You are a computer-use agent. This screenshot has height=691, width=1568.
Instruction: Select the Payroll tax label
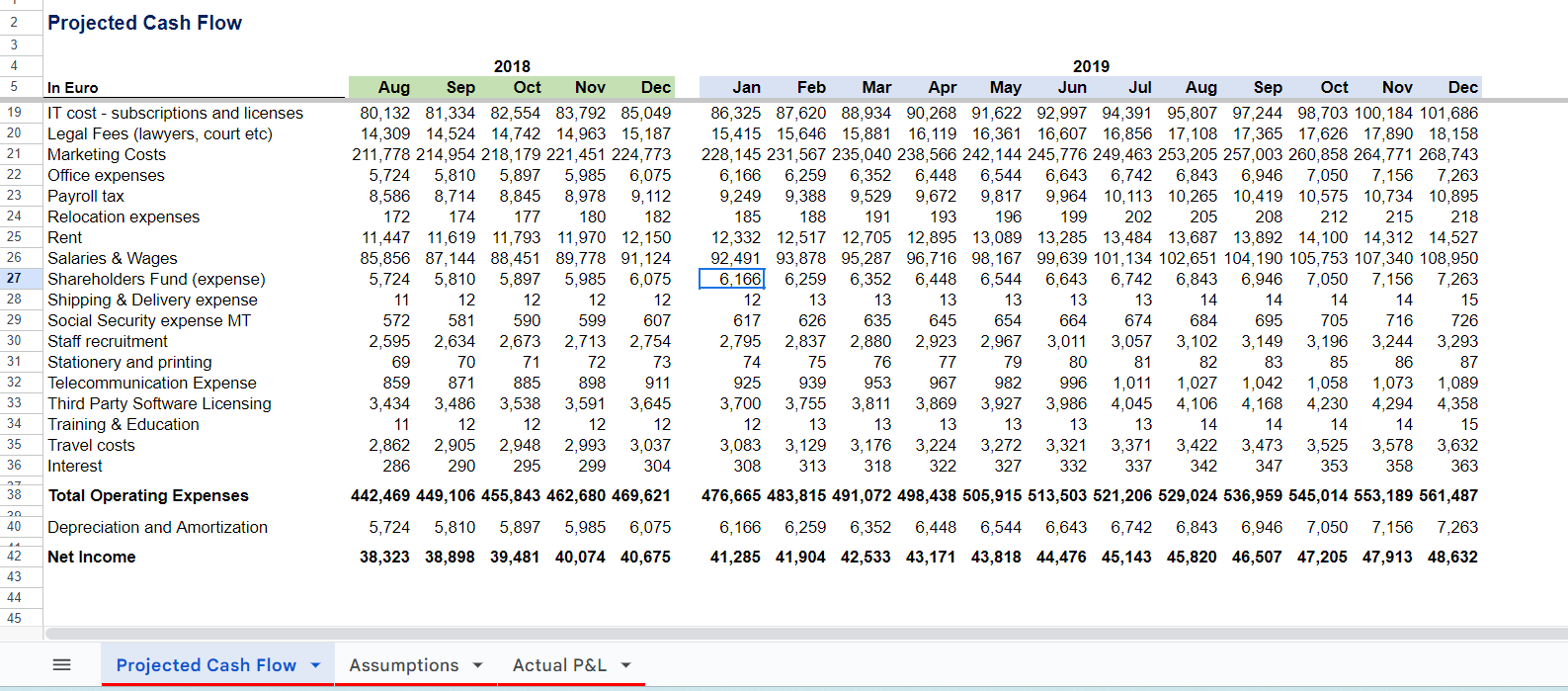coord(86,196)
